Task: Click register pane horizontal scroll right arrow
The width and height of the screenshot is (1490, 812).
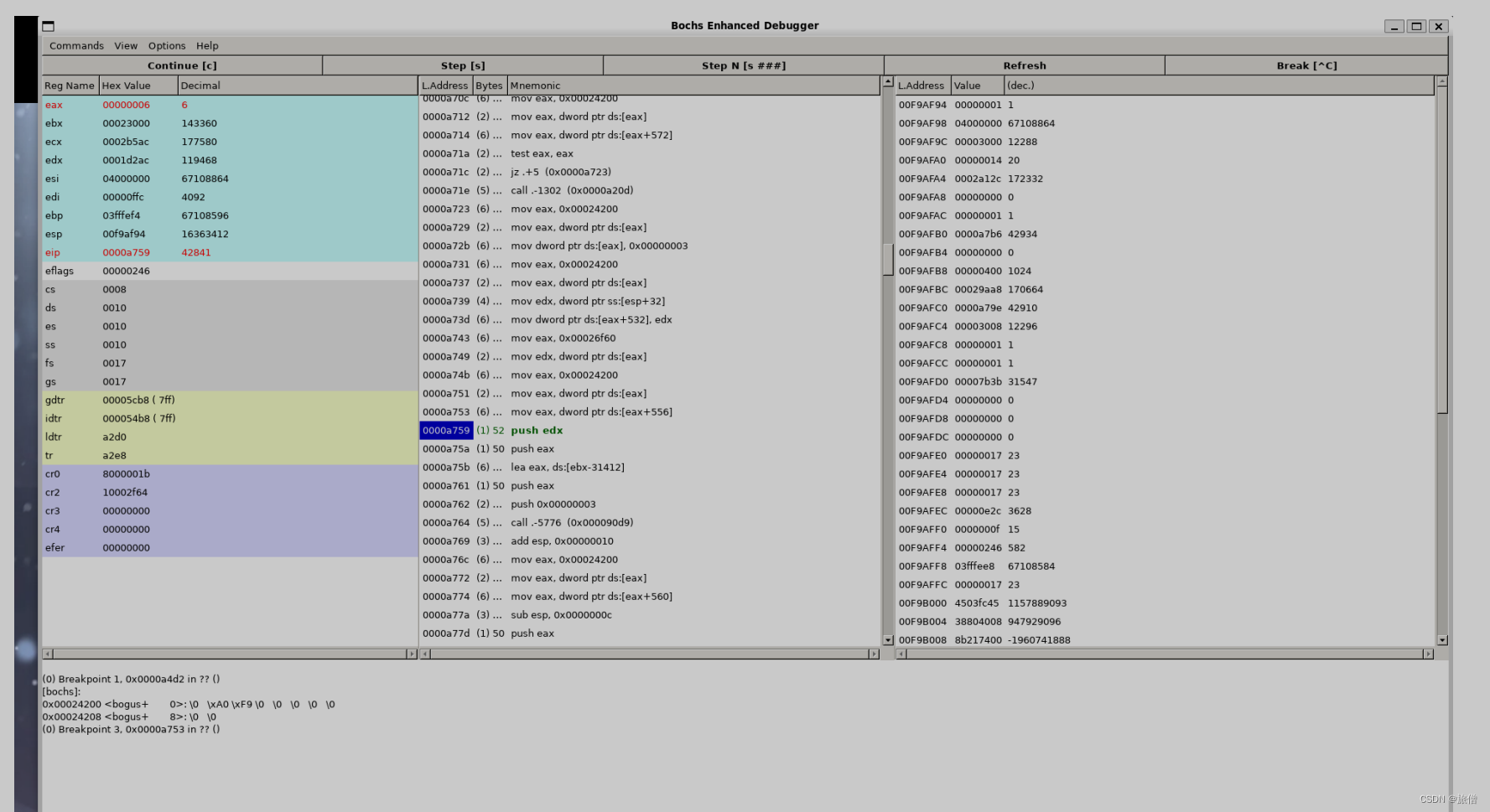Action: (412, 654)
